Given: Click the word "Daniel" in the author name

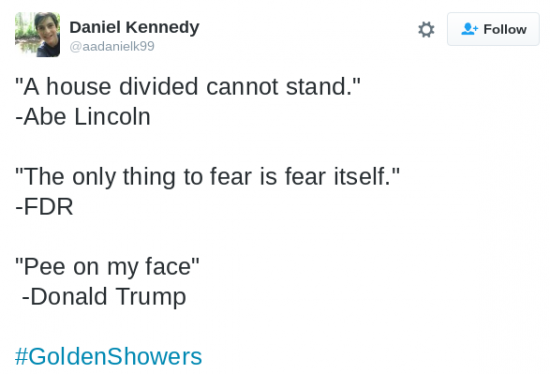Looking at the screenshot, I should click(95, 27).
